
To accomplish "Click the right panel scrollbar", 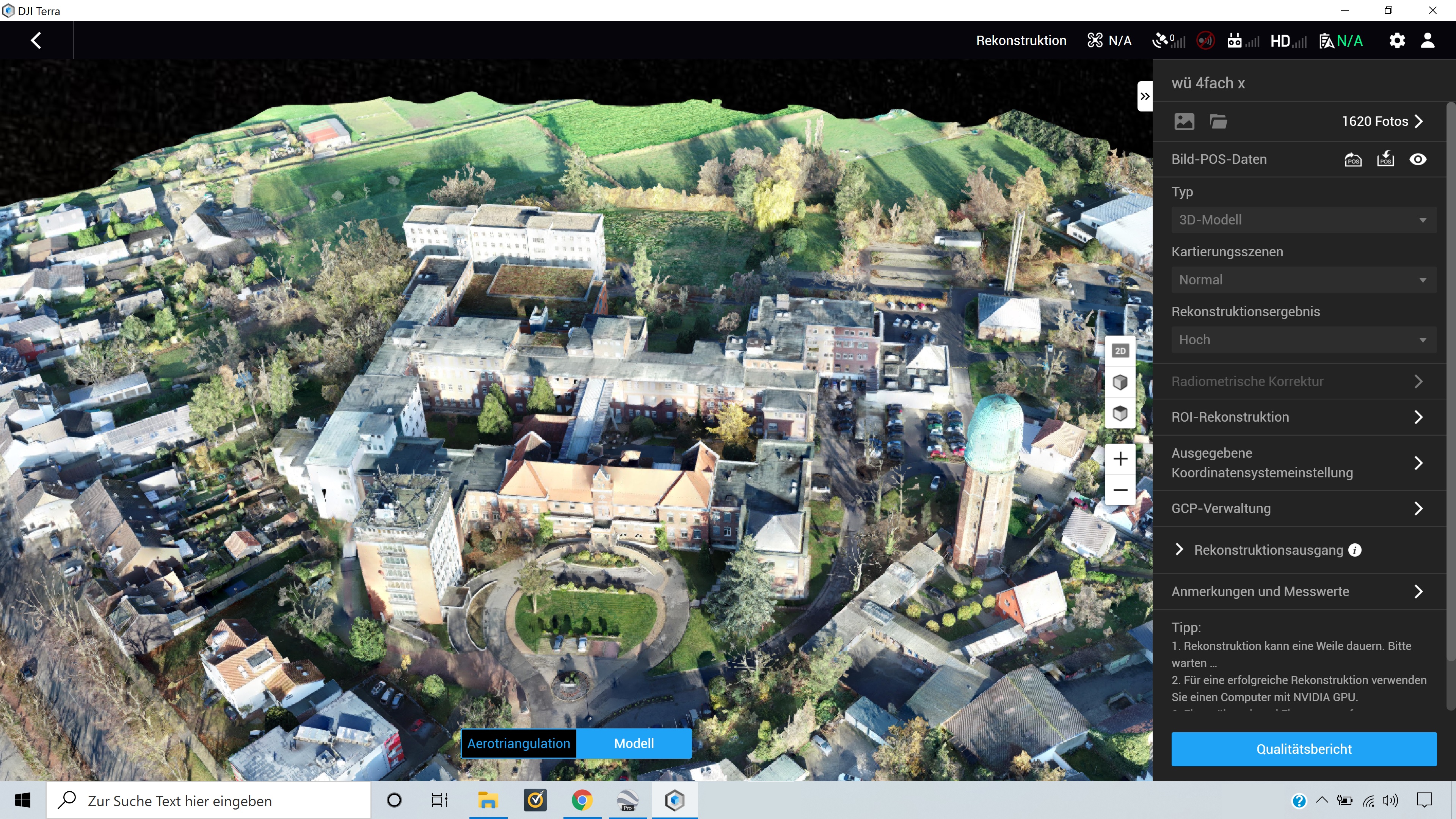I will pos(1450,381).
